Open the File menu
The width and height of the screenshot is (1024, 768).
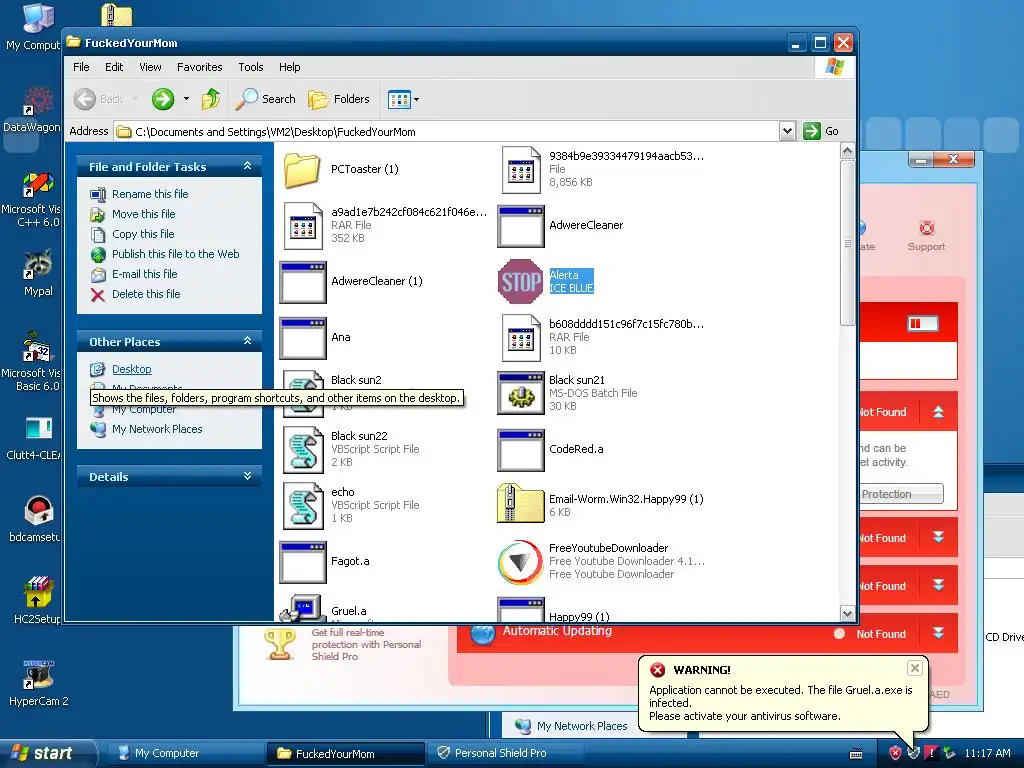click(81, 67)
